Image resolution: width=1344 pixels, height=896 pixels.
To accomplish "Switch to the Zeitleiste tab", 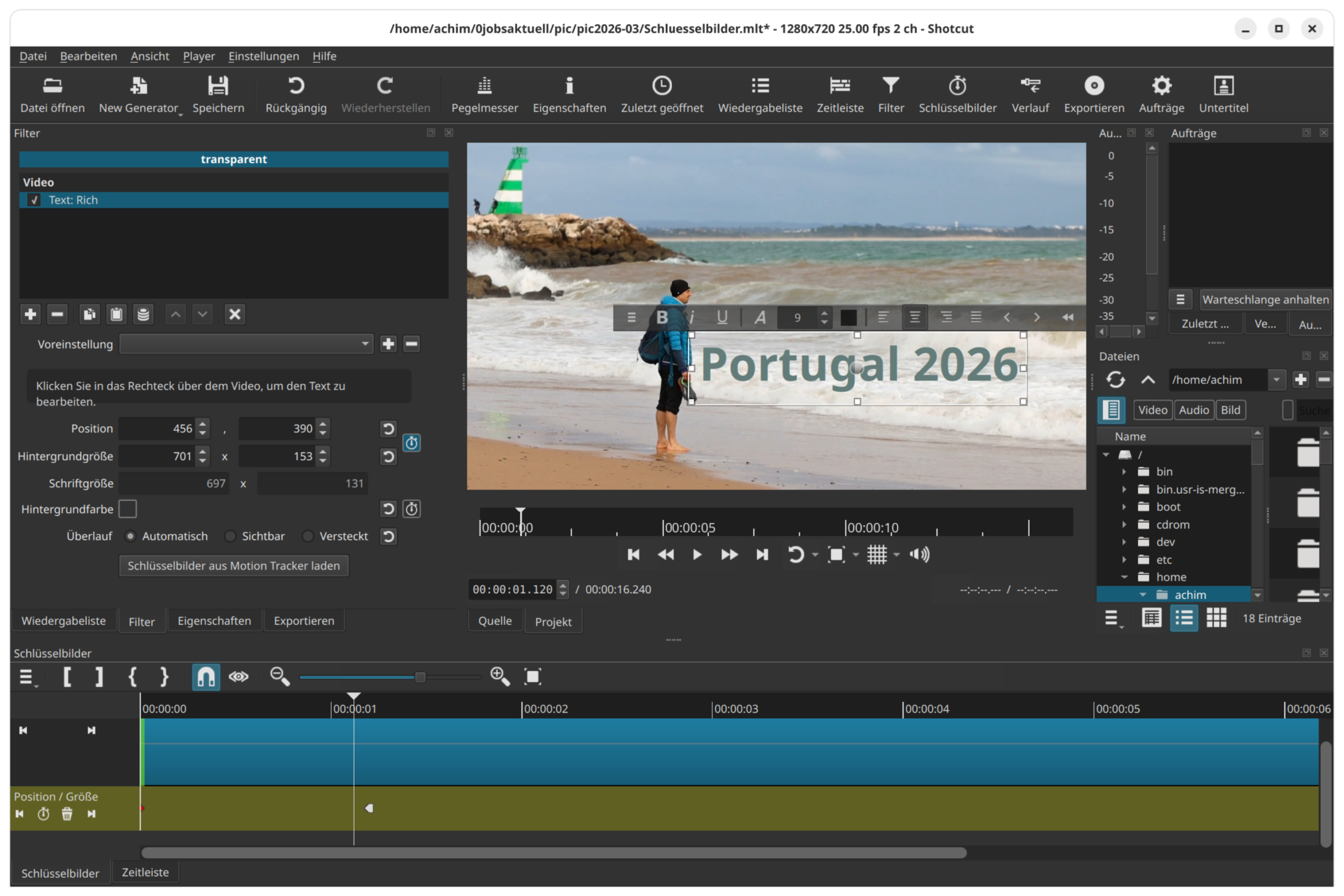I will click(145, 872).
